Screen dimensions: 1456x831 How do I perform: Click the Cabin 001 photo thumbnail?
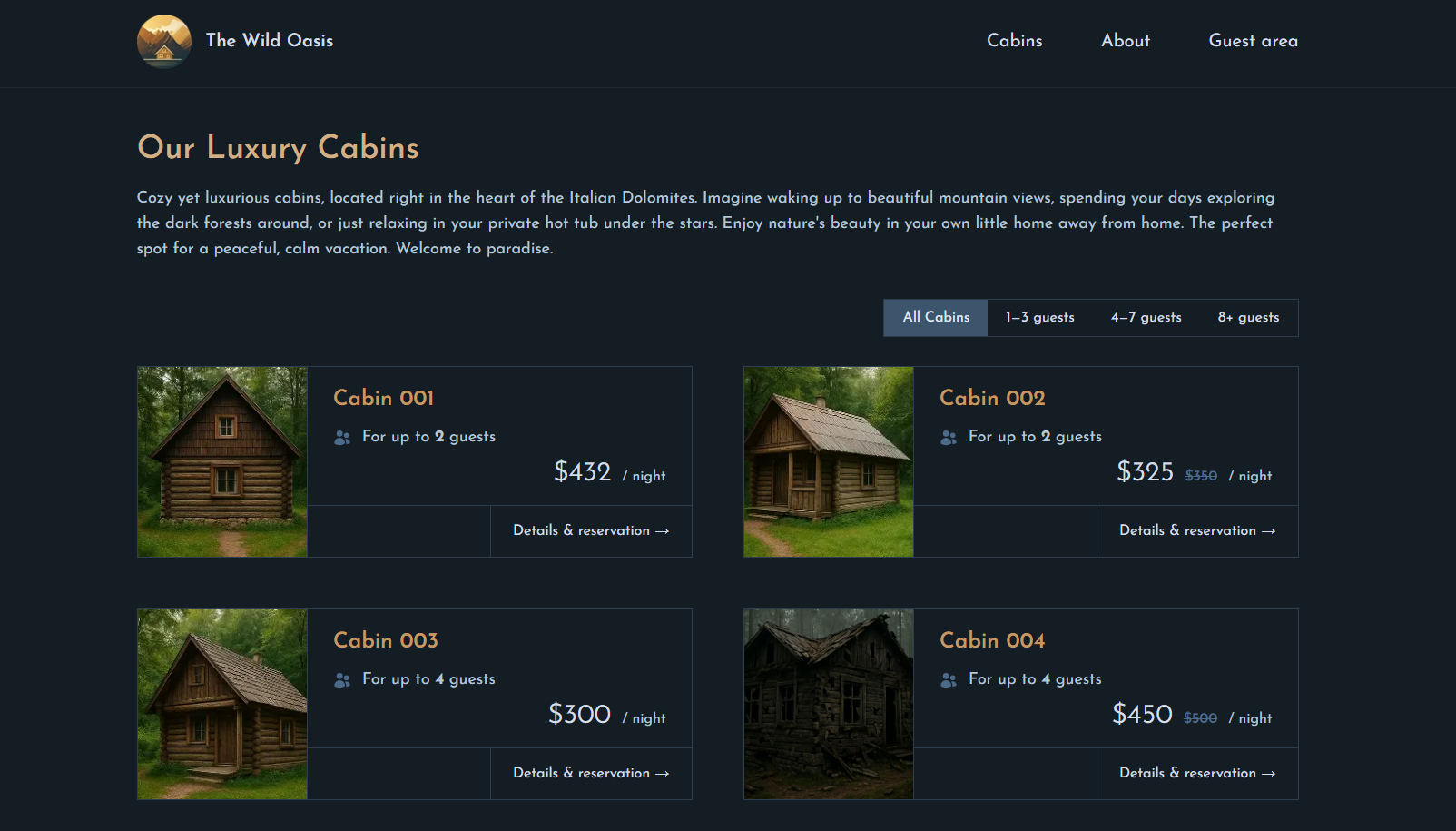pyautogui.click(x=222, y=462)
